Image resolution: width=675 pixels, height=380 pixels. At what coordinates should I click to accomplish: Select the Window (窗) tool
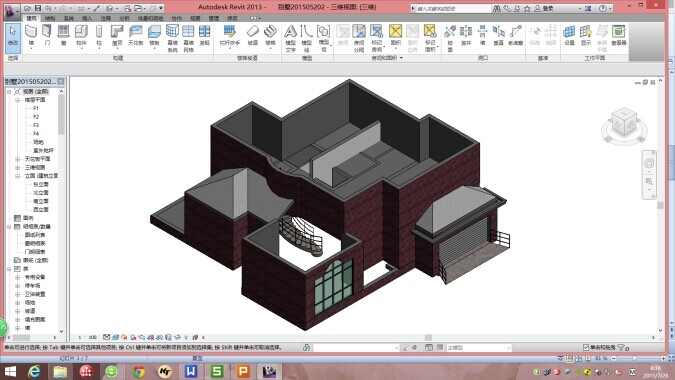[x=63, y=35]
